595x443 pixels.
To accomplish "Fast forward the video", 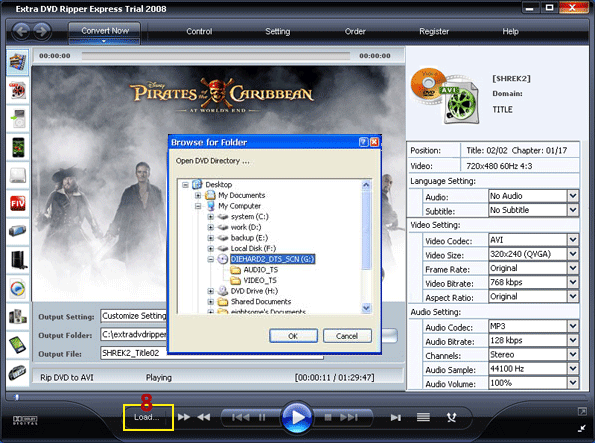I will (184, 417).
